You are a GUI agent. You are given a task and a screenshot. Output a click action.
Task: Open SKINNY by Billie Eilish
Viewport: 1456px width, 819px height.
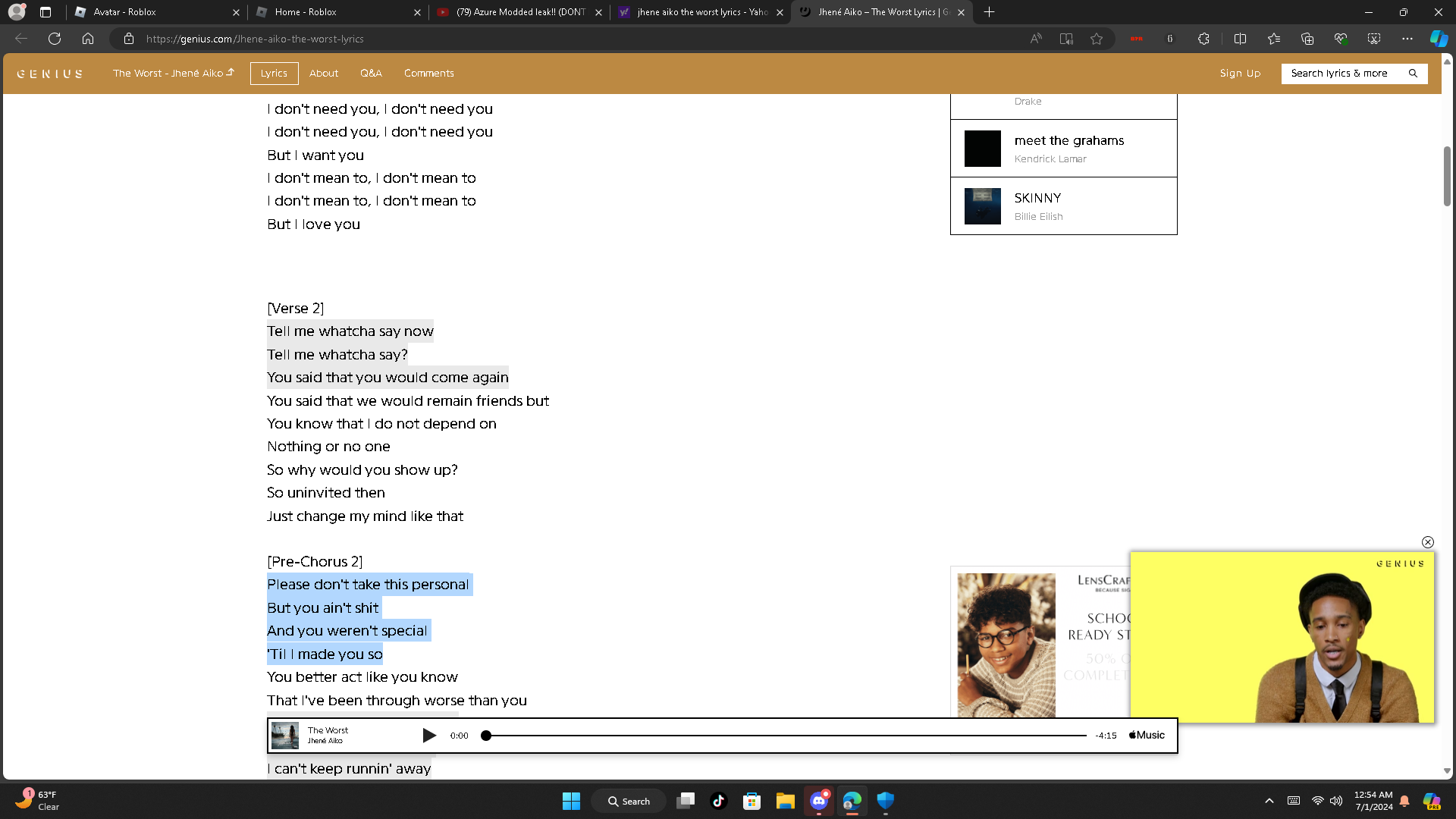pyautogui.click(x=1064, y=206)
